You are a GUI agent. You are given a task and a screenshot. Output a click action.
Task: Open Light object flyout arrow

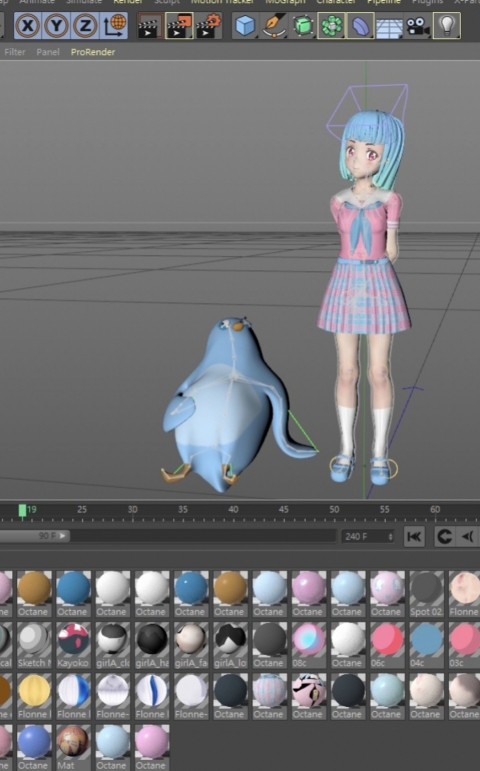click(458, 36)
